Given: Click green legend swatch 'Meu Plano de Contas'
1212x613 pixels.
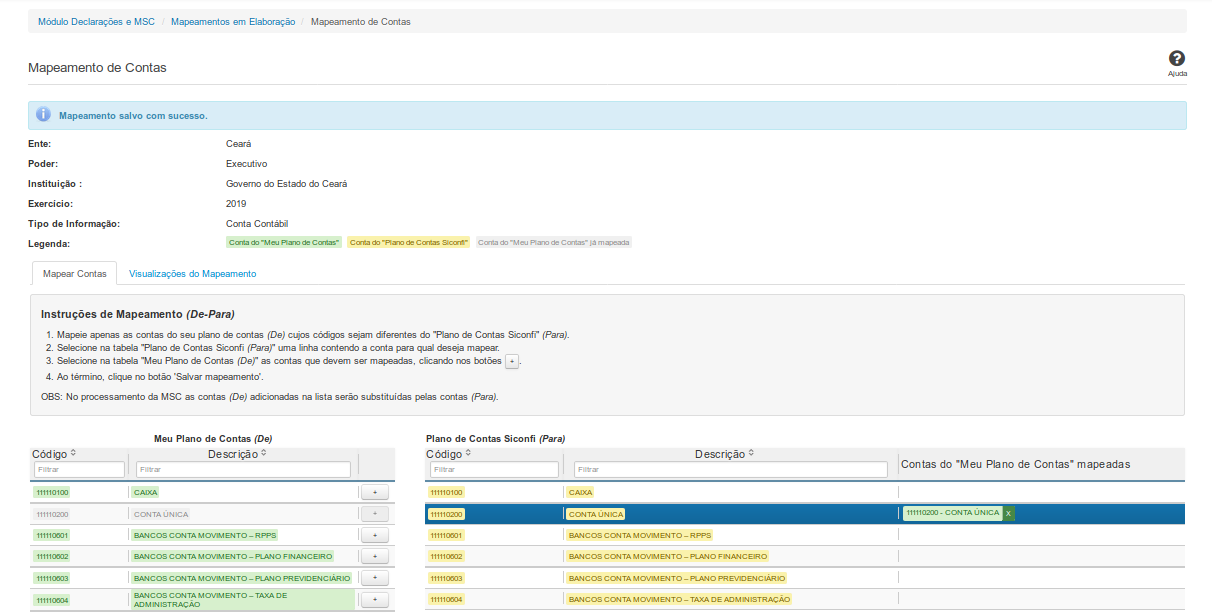Looking at the screenshot, I should tap(284, 242).
